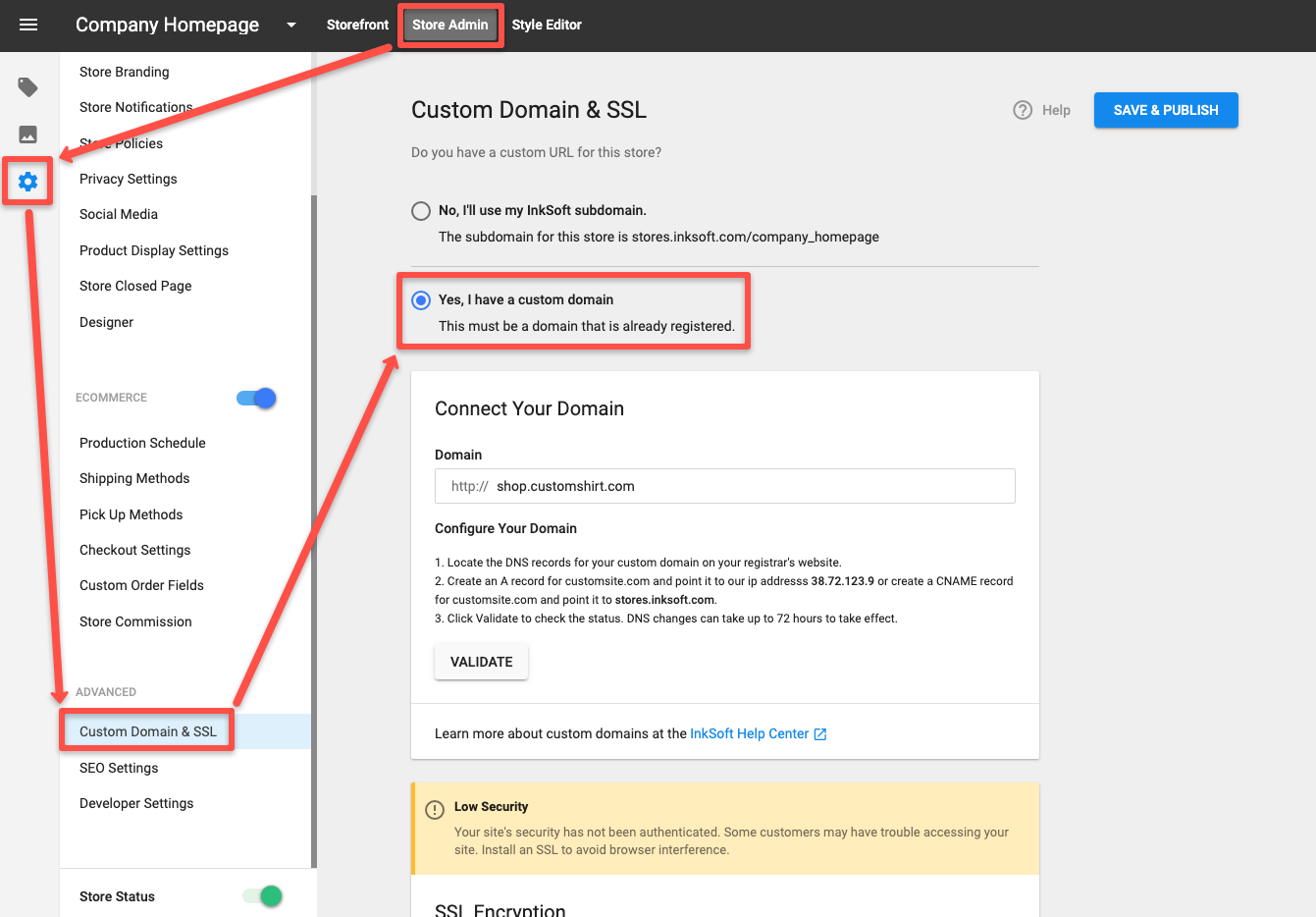Click the Domain input field

[724, 486]
